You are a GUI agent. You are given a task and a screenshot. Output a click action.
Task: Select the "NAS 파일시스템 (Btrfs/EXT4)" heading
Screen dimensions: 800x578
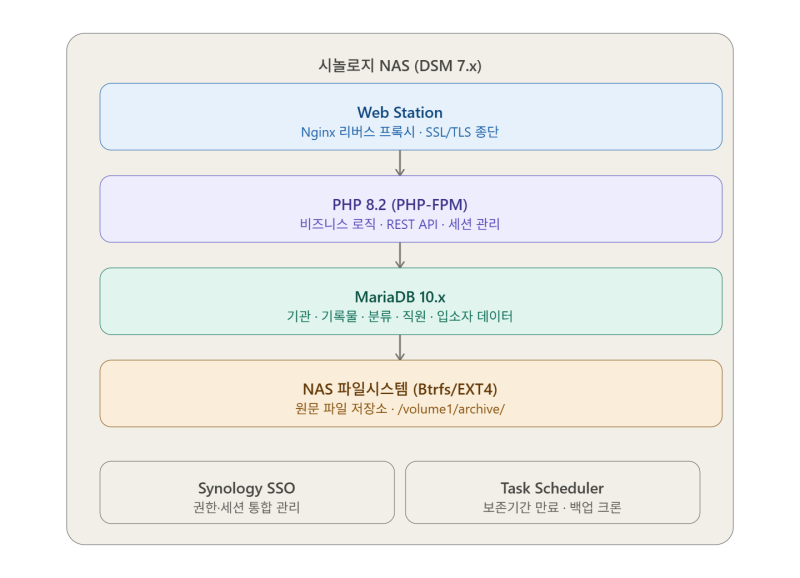399,389
